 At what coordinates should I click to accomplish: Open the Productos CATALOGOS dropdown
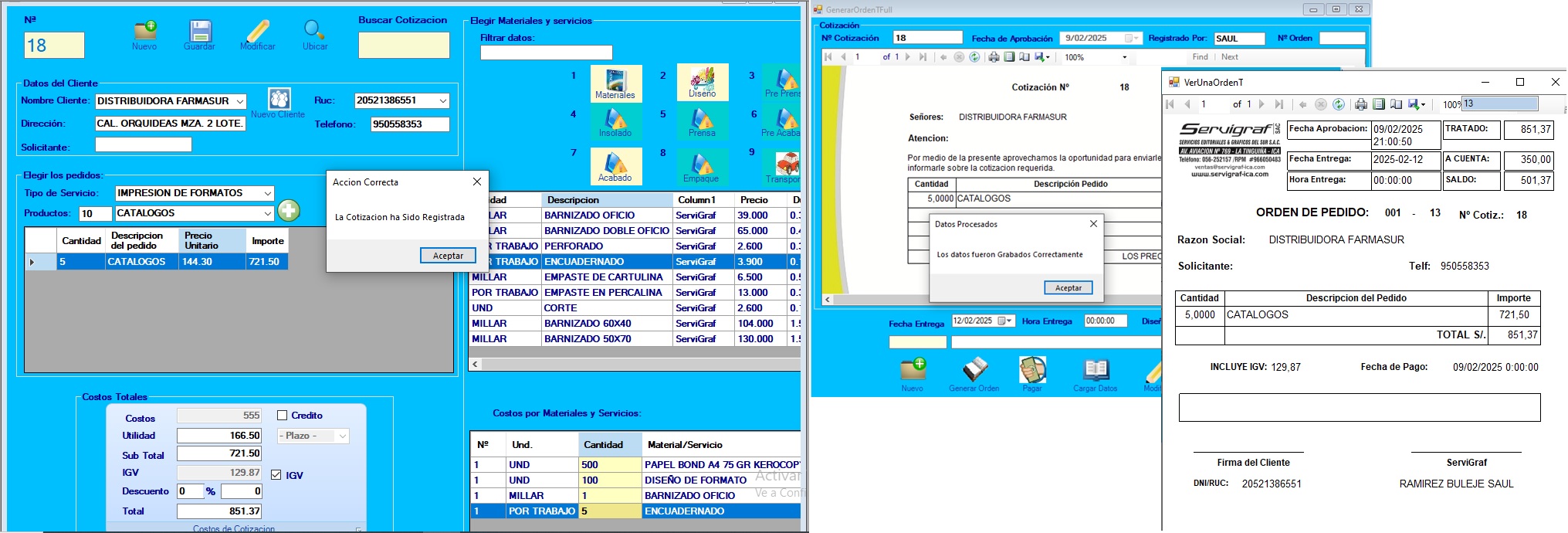pyautogui.click(x=267, y=213)
